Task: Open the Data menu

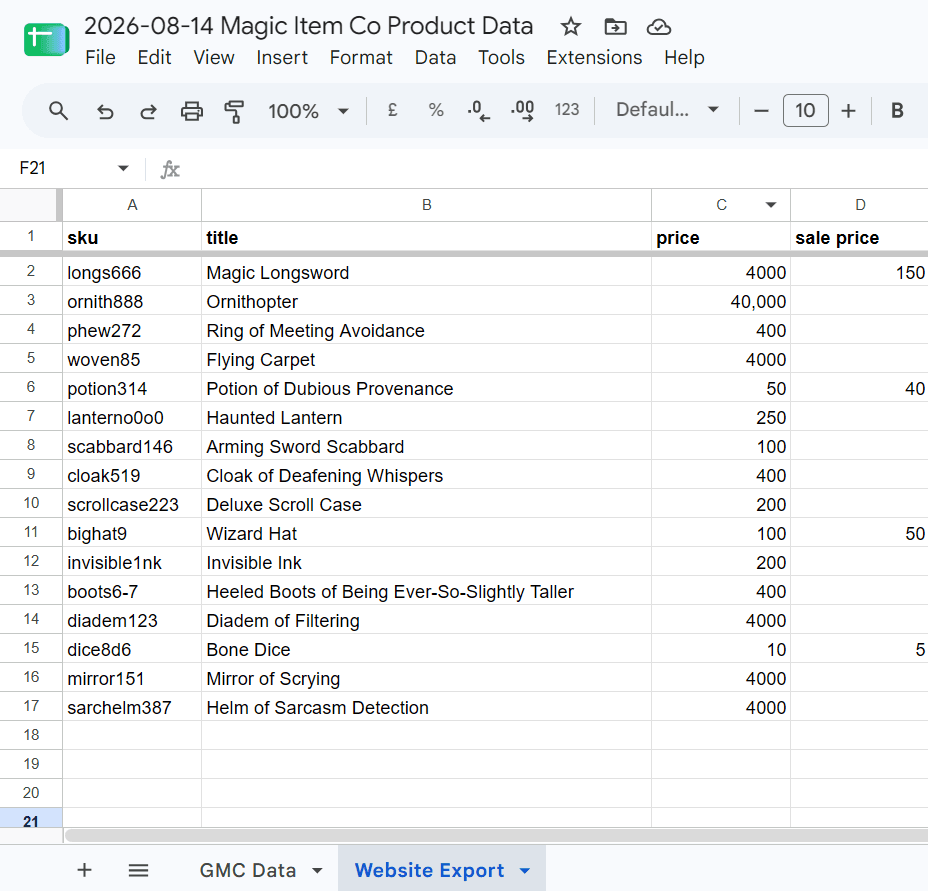Action: [x=436, y=57]
